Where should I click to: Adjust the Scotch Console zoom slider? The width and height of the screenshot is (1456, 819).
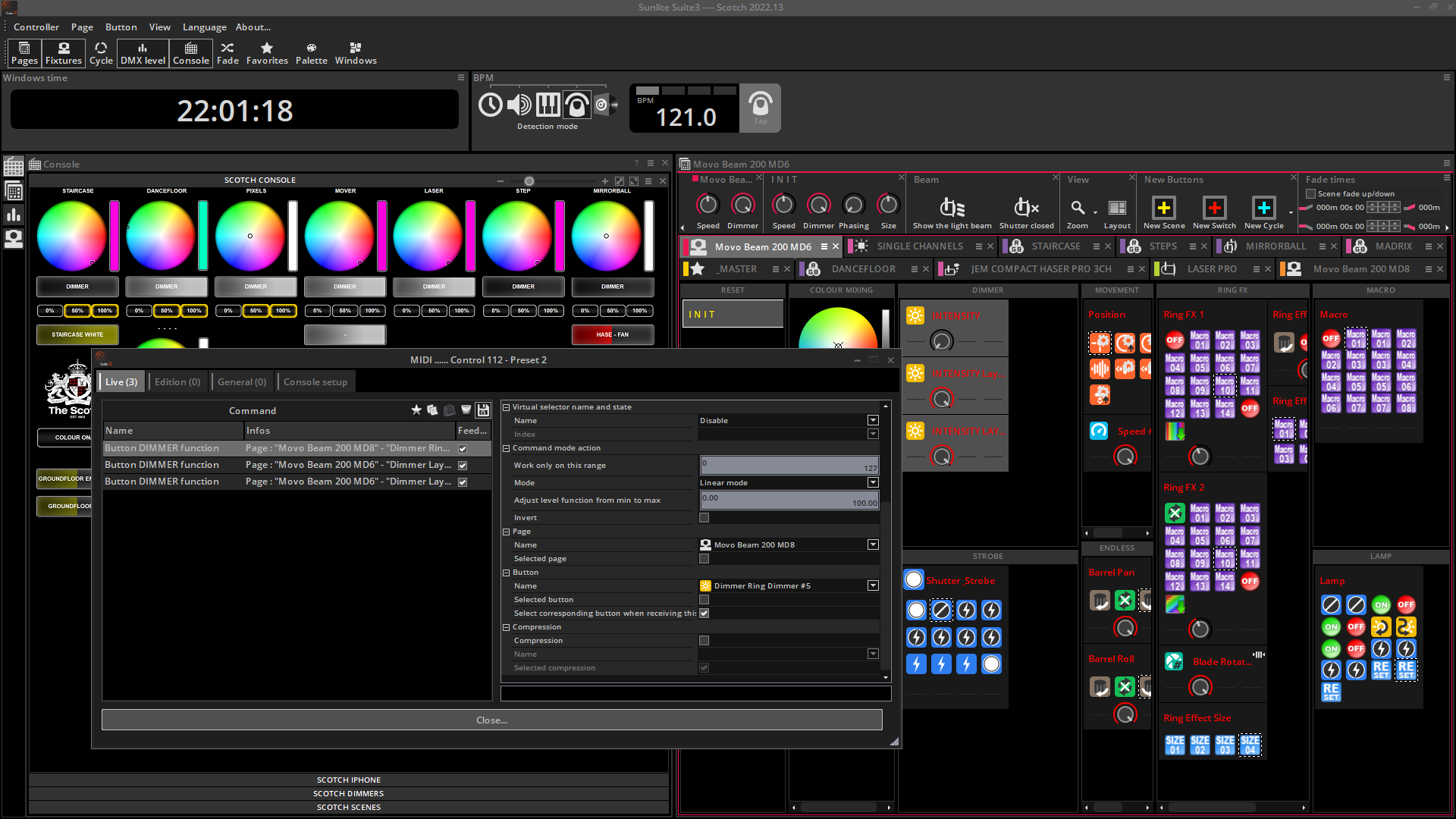pos(529,181)
